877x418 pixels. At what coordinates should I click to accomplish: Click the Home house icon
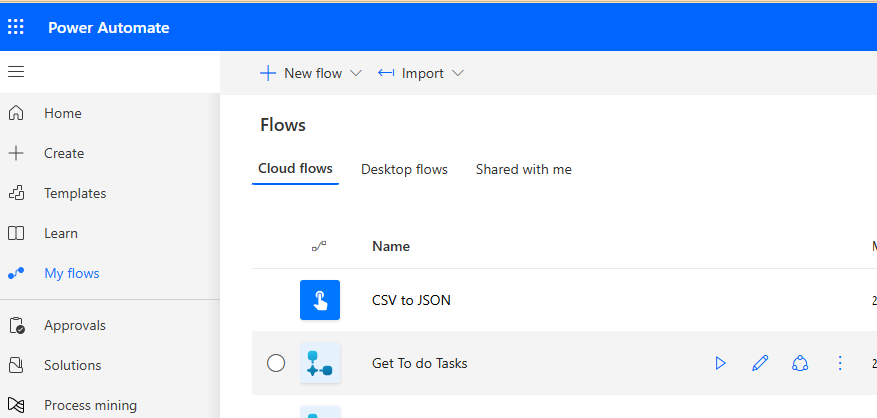pos(16,113)
